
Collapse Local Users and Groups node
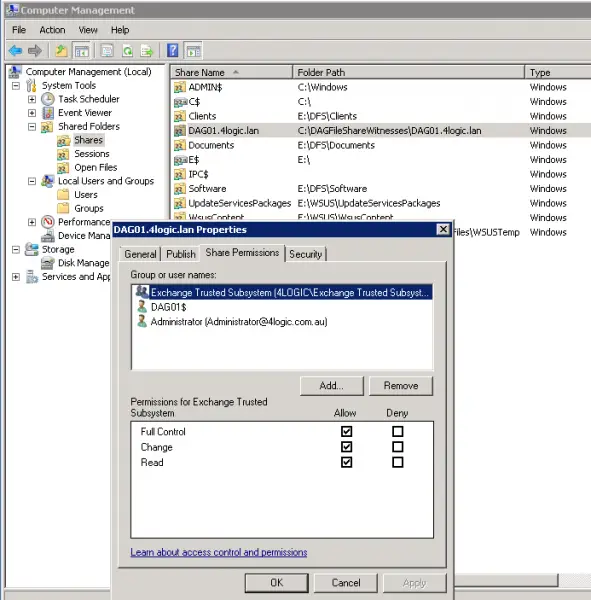[32, 181]
